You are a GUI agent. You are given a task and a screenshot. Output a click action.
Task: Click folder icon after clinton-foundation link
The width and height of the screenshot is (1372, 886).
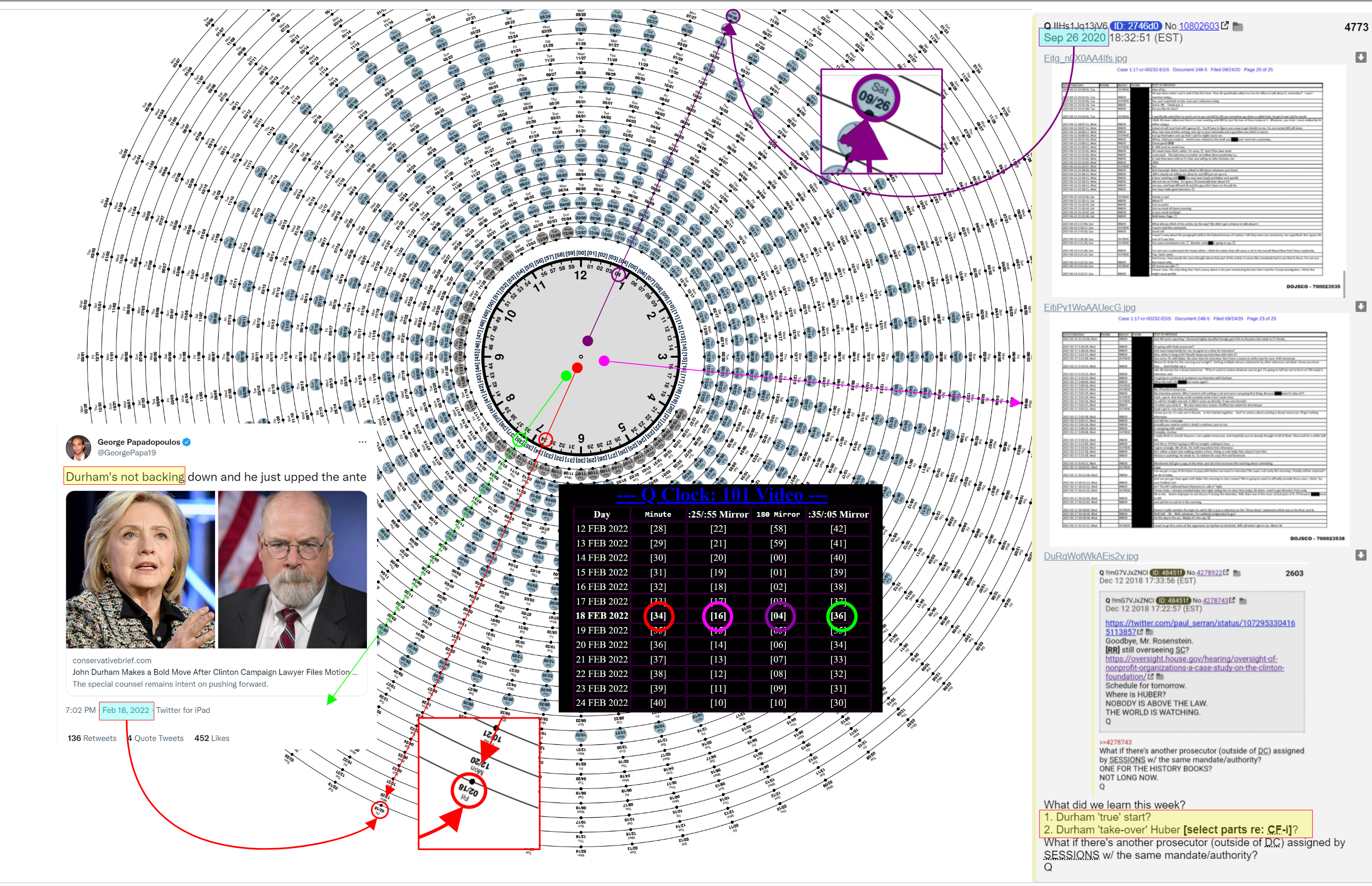[1160, 677]
